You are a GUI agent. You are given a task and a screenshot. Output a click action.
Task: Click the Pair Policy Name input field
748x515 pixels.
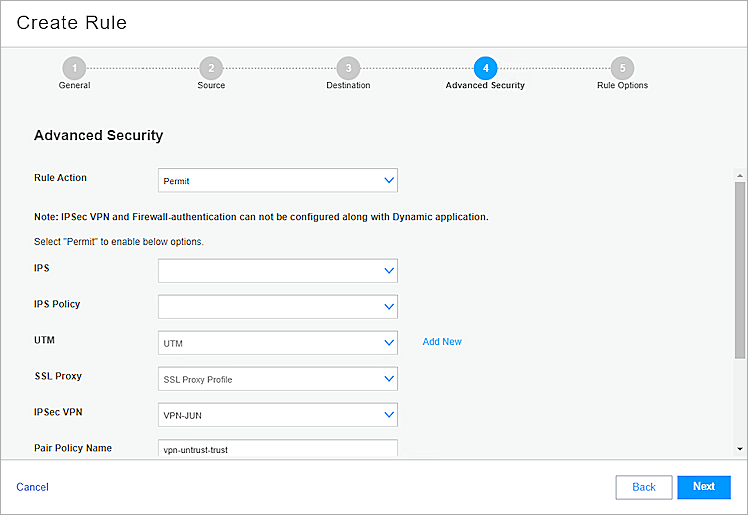pos(278,448)
